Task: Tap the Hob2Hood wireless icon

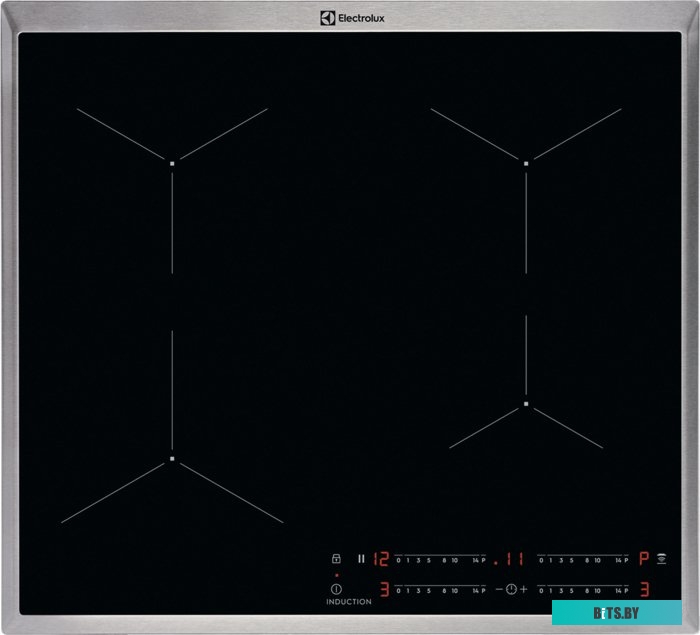Action: click(661, 558)
